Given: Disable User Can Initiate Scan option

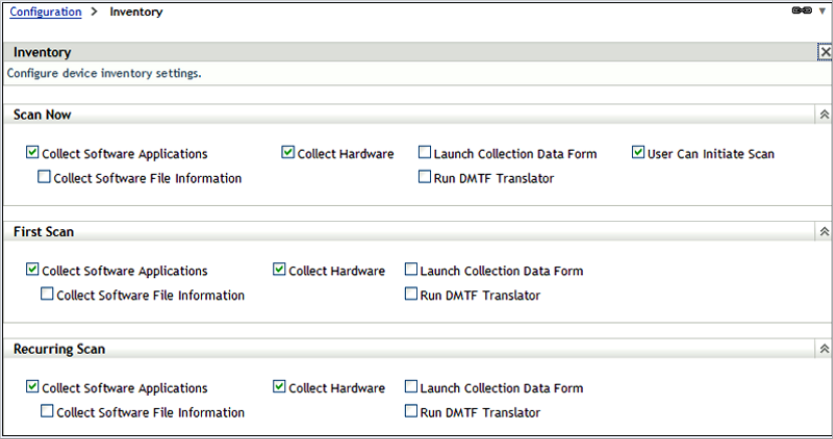Looking at the screenshot, I should pyautogui.click(x=638, y=153).
